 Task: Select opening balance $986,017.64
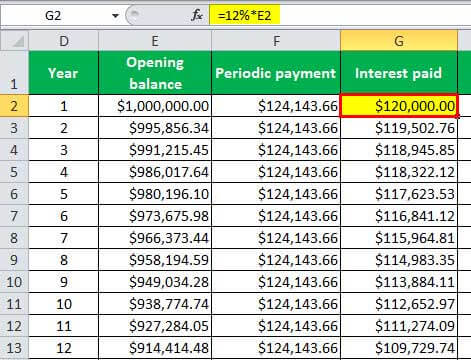coord(155,172)
